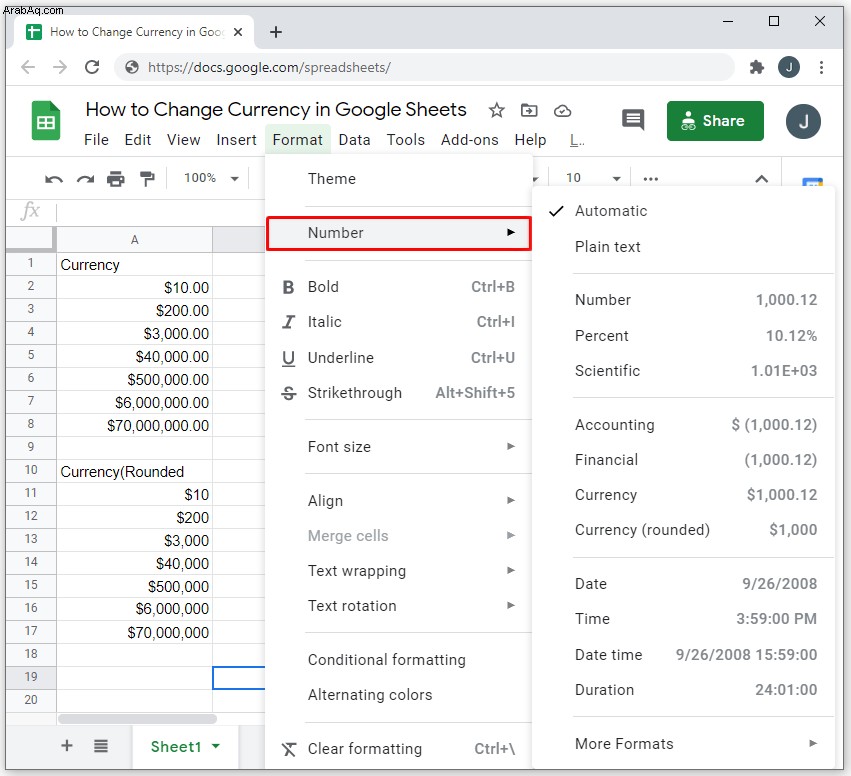Select the Paint format roller icon
The width and height of the screenshot is (851, 776).
[147, 179]
